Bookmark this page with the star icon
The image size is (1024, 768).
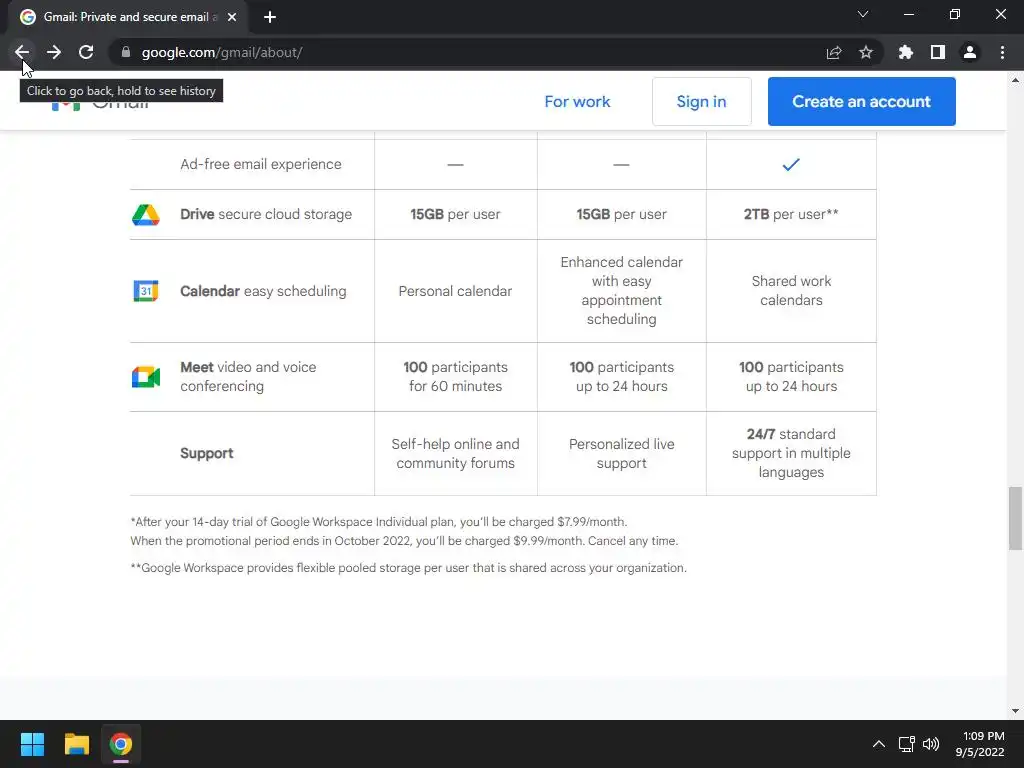point(866,52)
